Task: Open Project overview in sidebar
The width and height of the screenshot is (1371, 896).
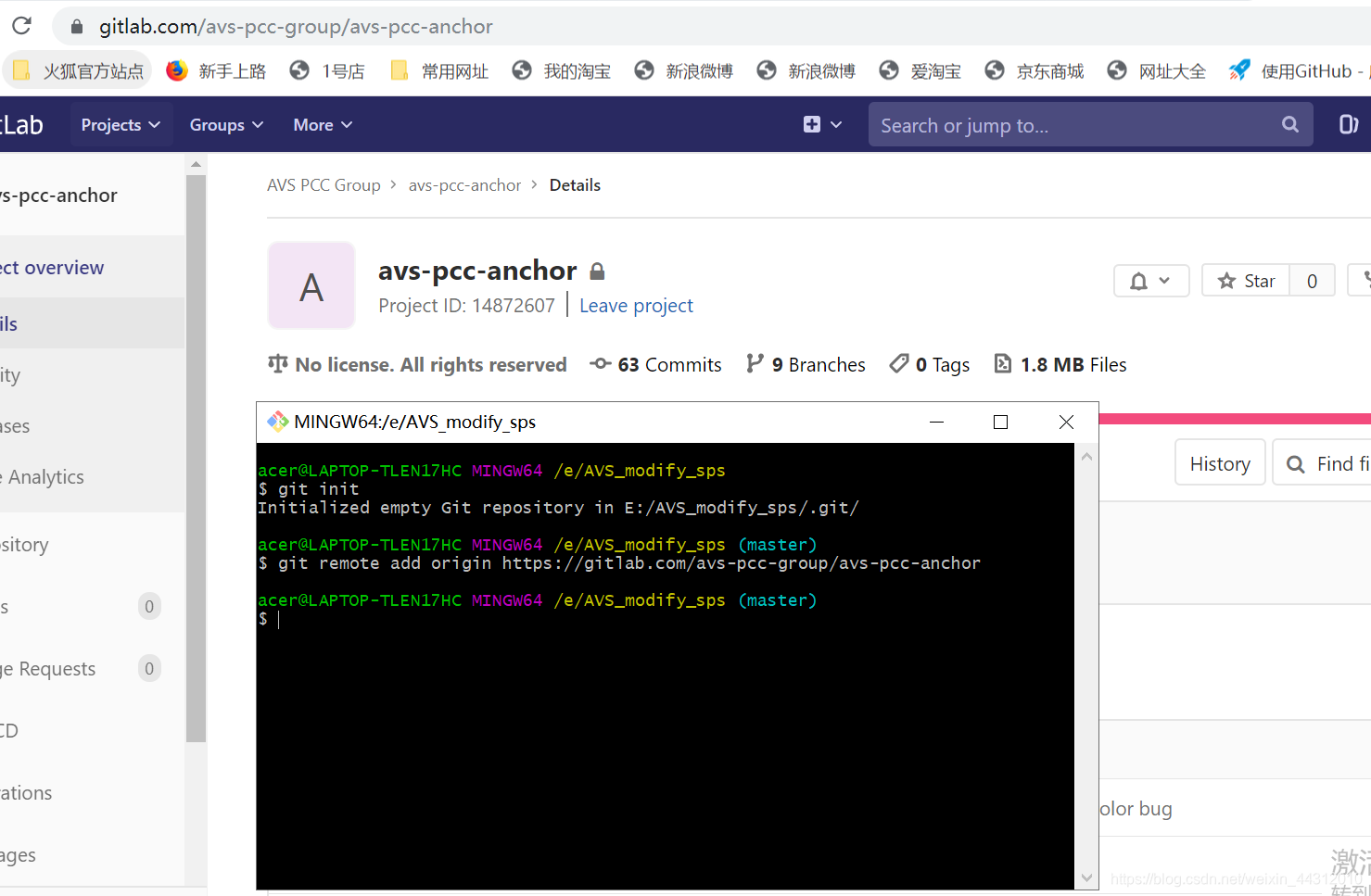Action: point(52,268)
